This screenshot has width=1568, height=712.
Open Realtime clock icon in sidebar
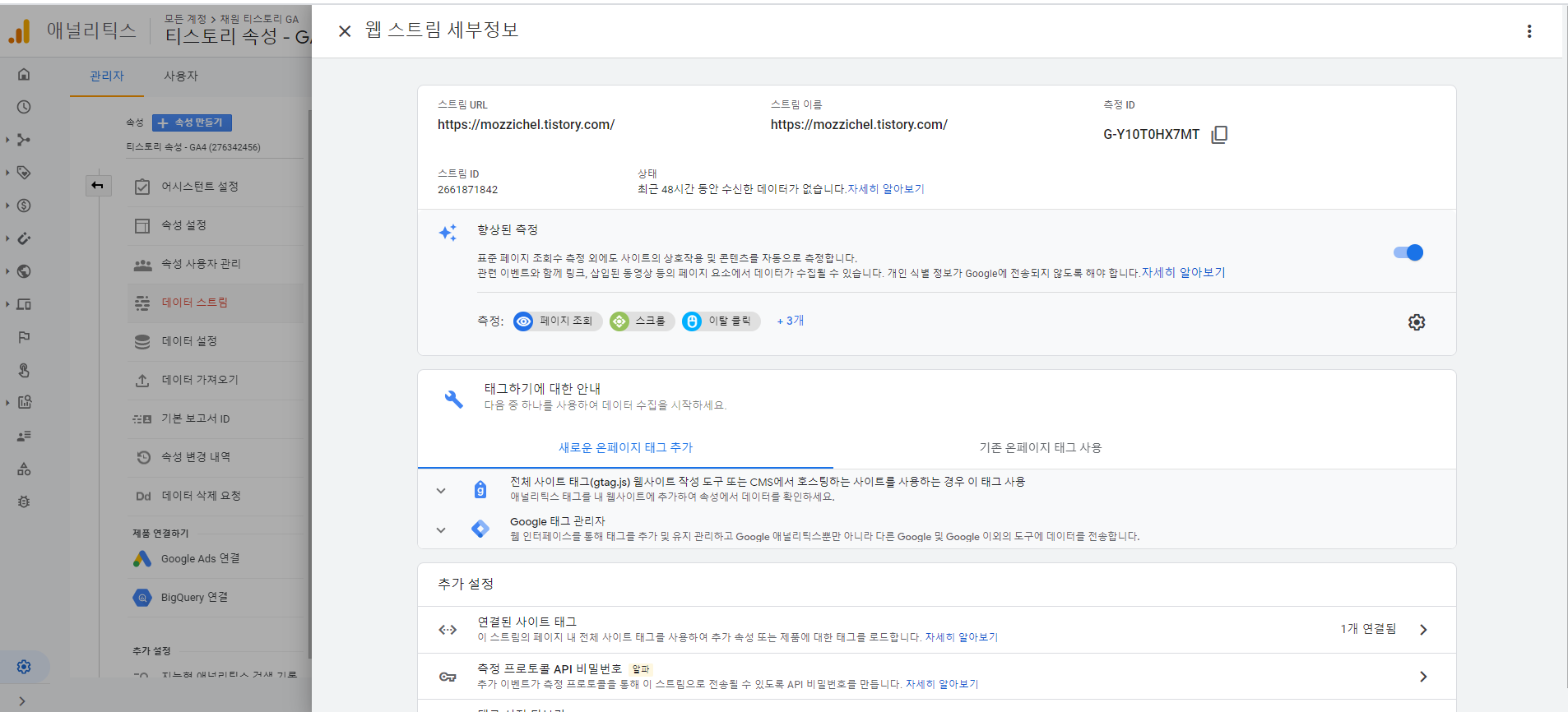(x=24, y=107)
